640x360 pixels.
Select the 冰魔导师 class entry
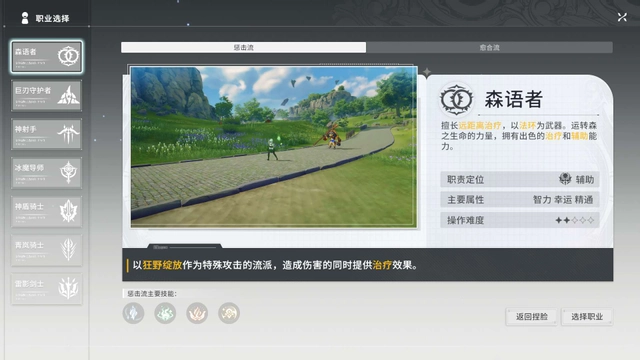coord(47,173)
